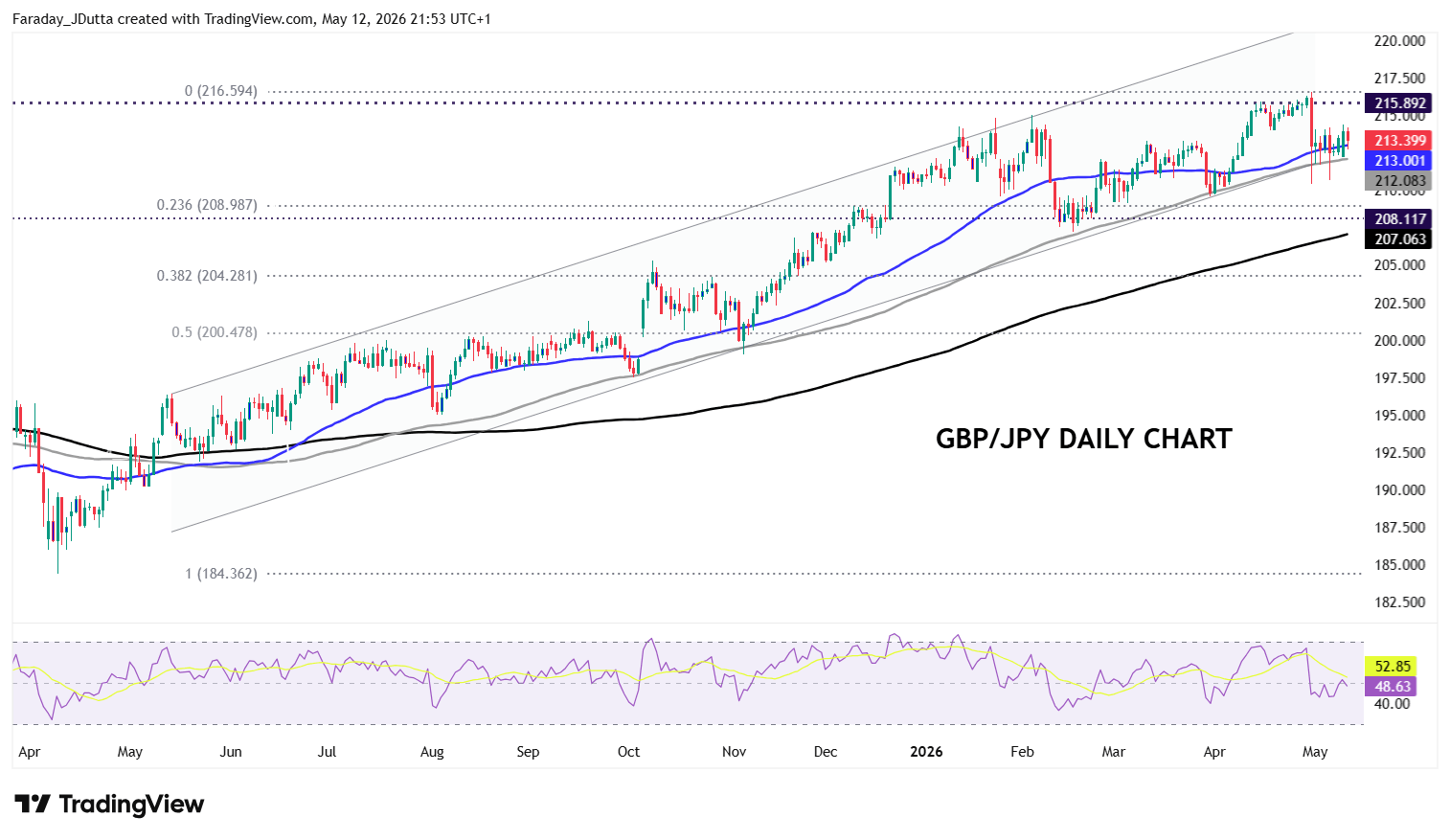
Task: Select the 40.00 RSI scale label
Action: (x=1393, y=704)
